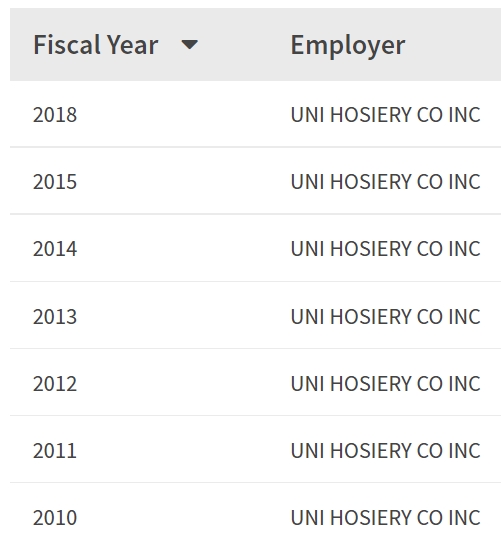Viewport: 501px width, 556px height.
Task: Select the Fiscal Year column header
Action: 96,45
